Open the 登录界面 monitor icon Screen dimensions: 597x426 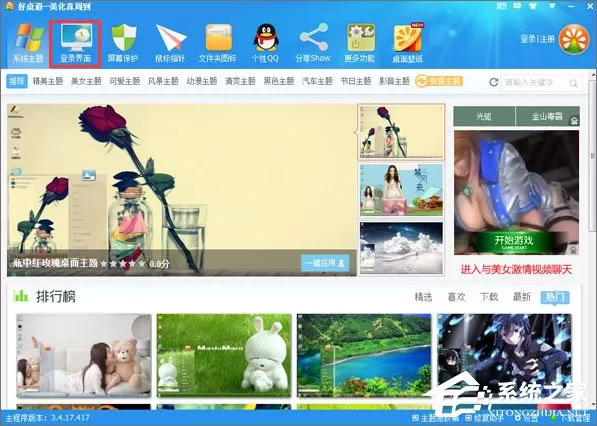(x=75, y=43)
